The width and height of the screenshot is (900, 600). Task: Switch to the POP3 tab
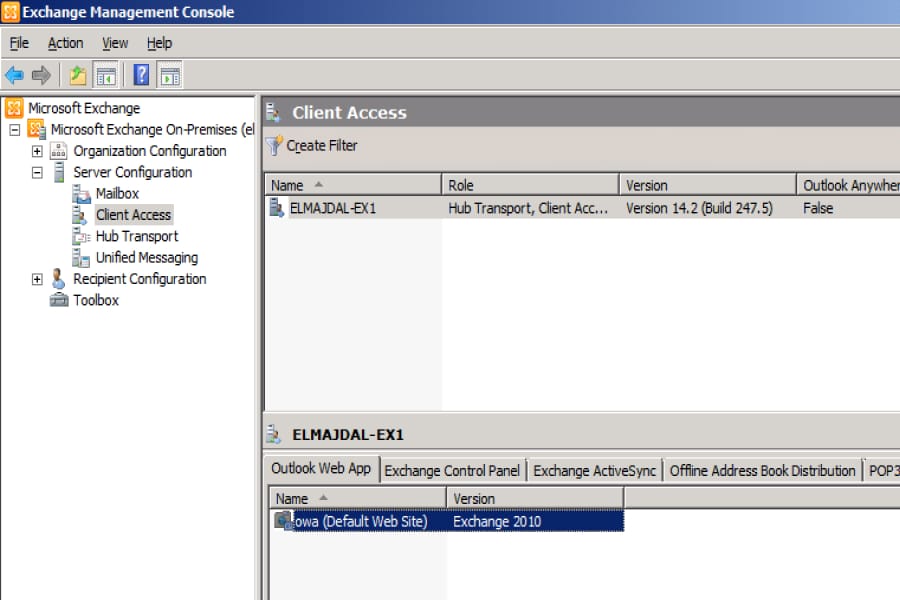pos(883,471)
